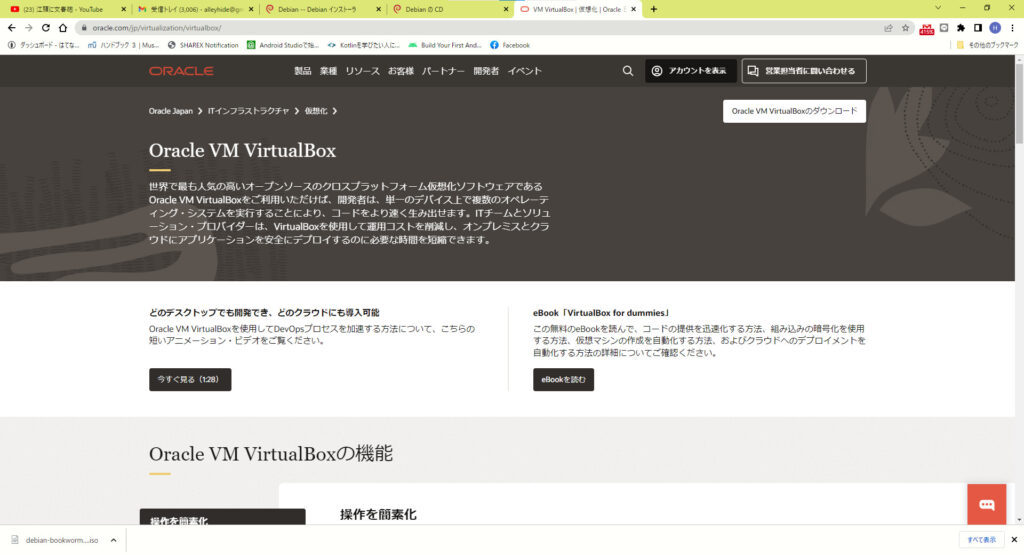This screenshot has width=1024, height=555.
Task: Click Oracle VM VirtualBoxのダウンロード button
Action: 794,111
